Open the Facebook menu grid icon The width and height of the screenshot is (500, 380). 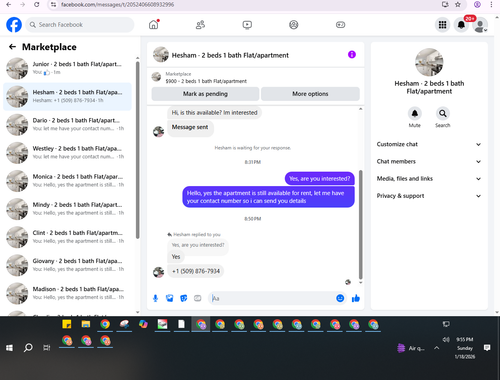pyautogui.click(x=442, y=25)
